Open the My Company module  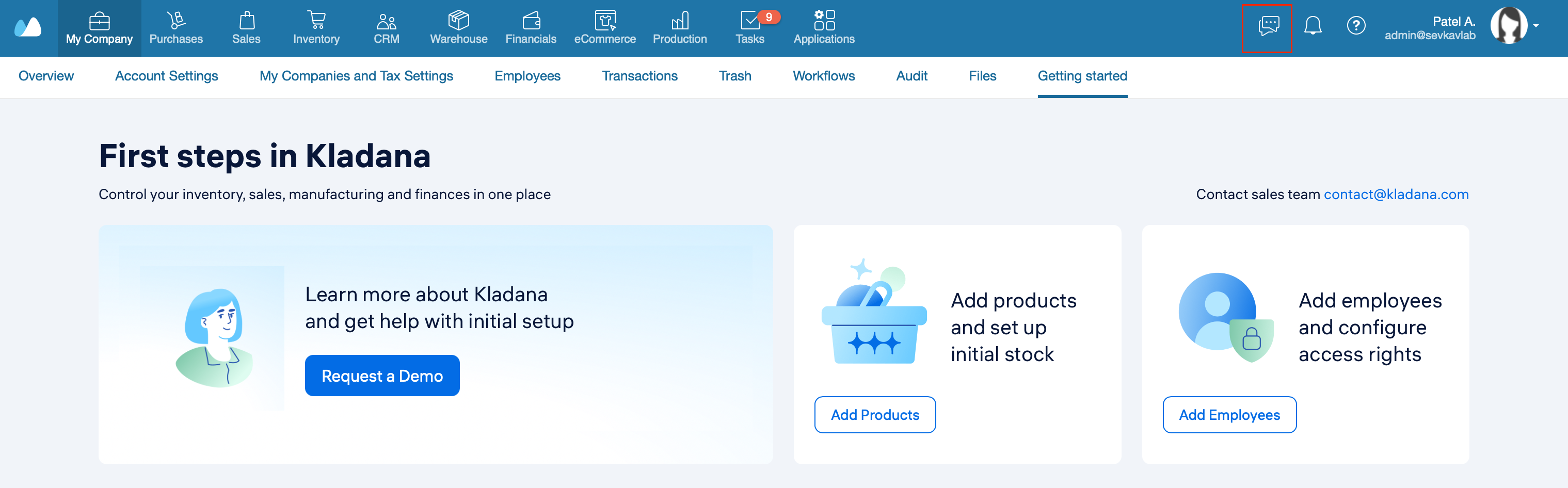click(99, 28)
